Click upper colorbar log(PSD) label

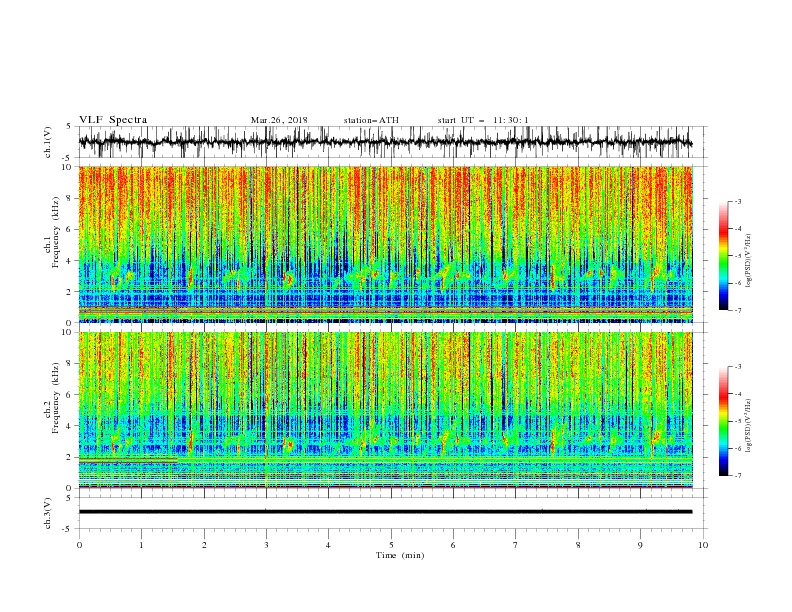(x=749, y=261)
